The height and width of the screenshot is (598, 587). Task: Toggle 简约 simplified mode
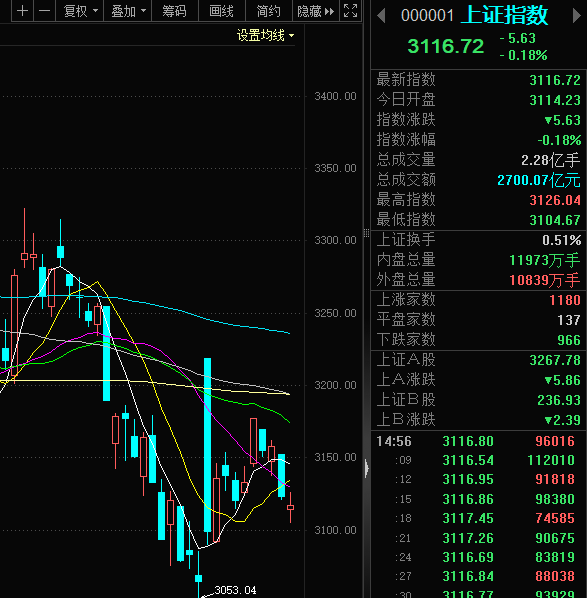point(269,11)
